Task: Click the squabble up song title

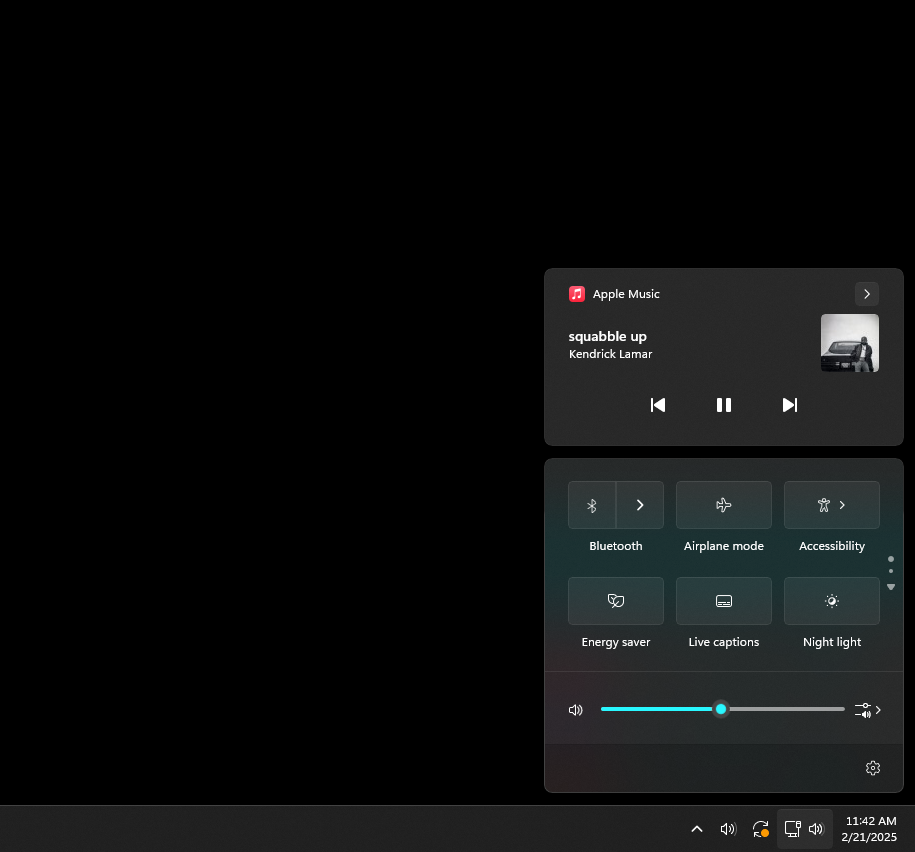Action: pos(607,337)
